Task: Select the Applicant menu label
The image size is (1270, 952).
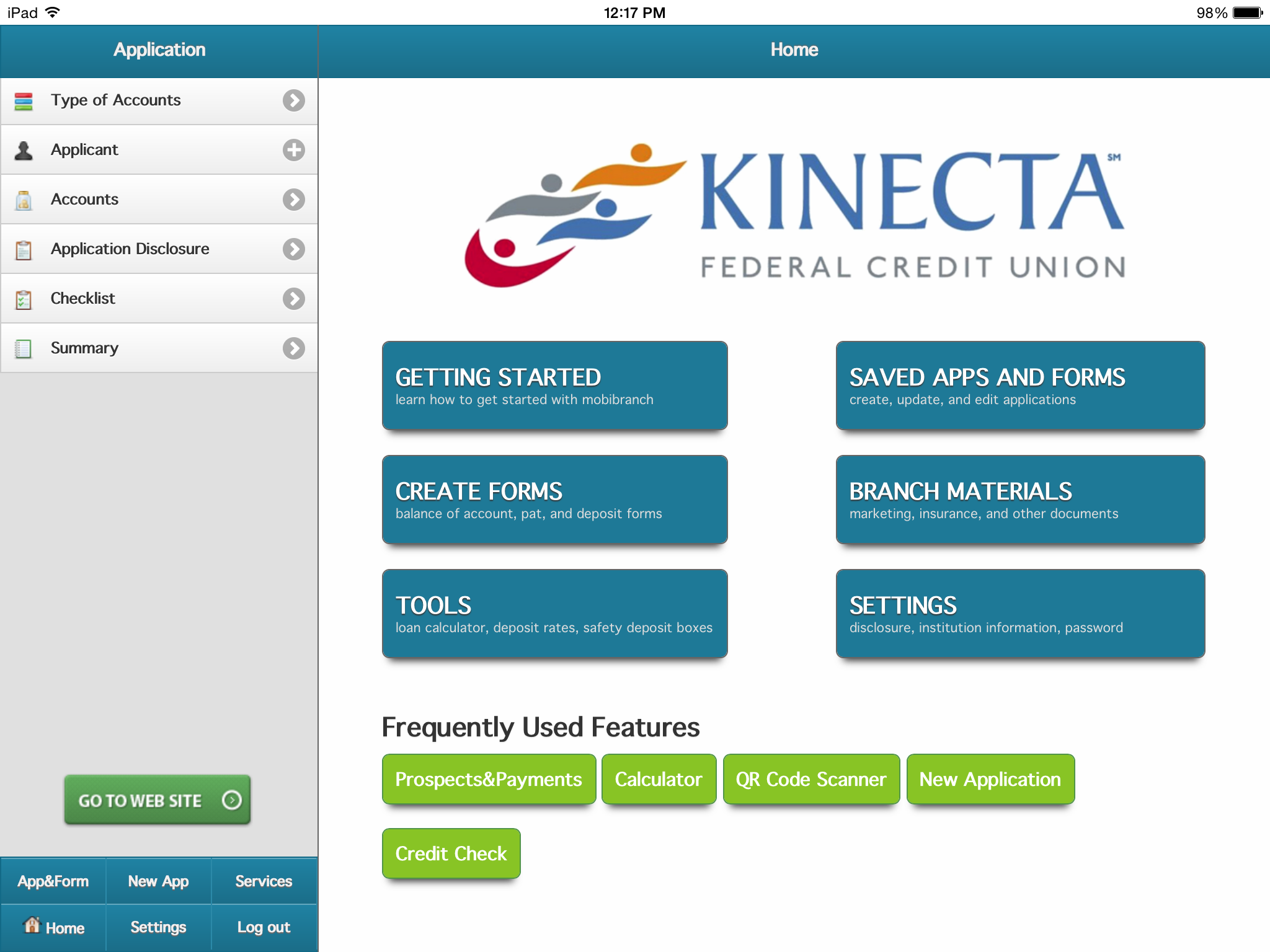Action: tap(84, 150)
